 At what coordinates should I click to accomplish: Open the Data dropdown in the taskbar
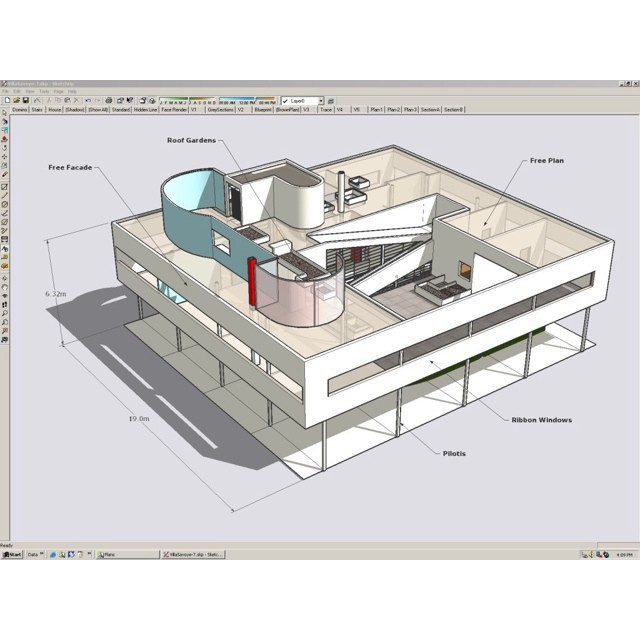(x=36, y=554)
